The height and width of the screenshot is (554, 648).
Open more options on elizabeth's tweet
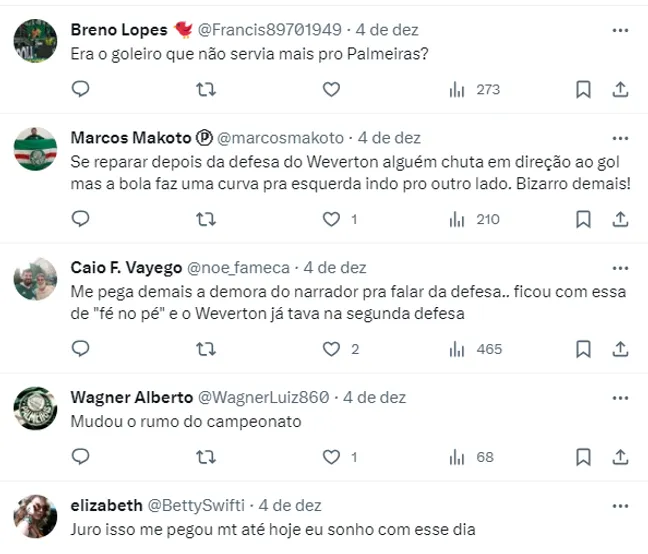620,505
